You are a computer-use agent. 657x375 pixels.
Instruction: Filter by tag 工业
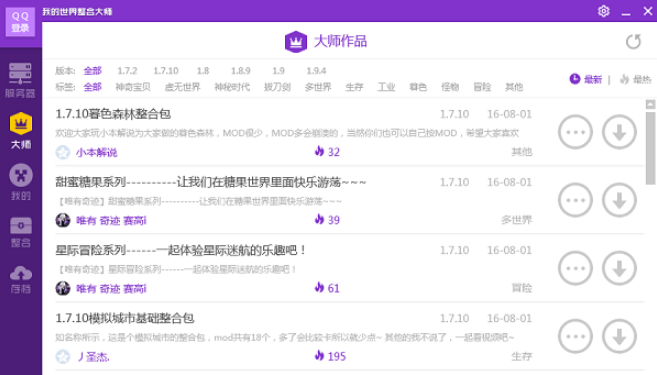386,87
